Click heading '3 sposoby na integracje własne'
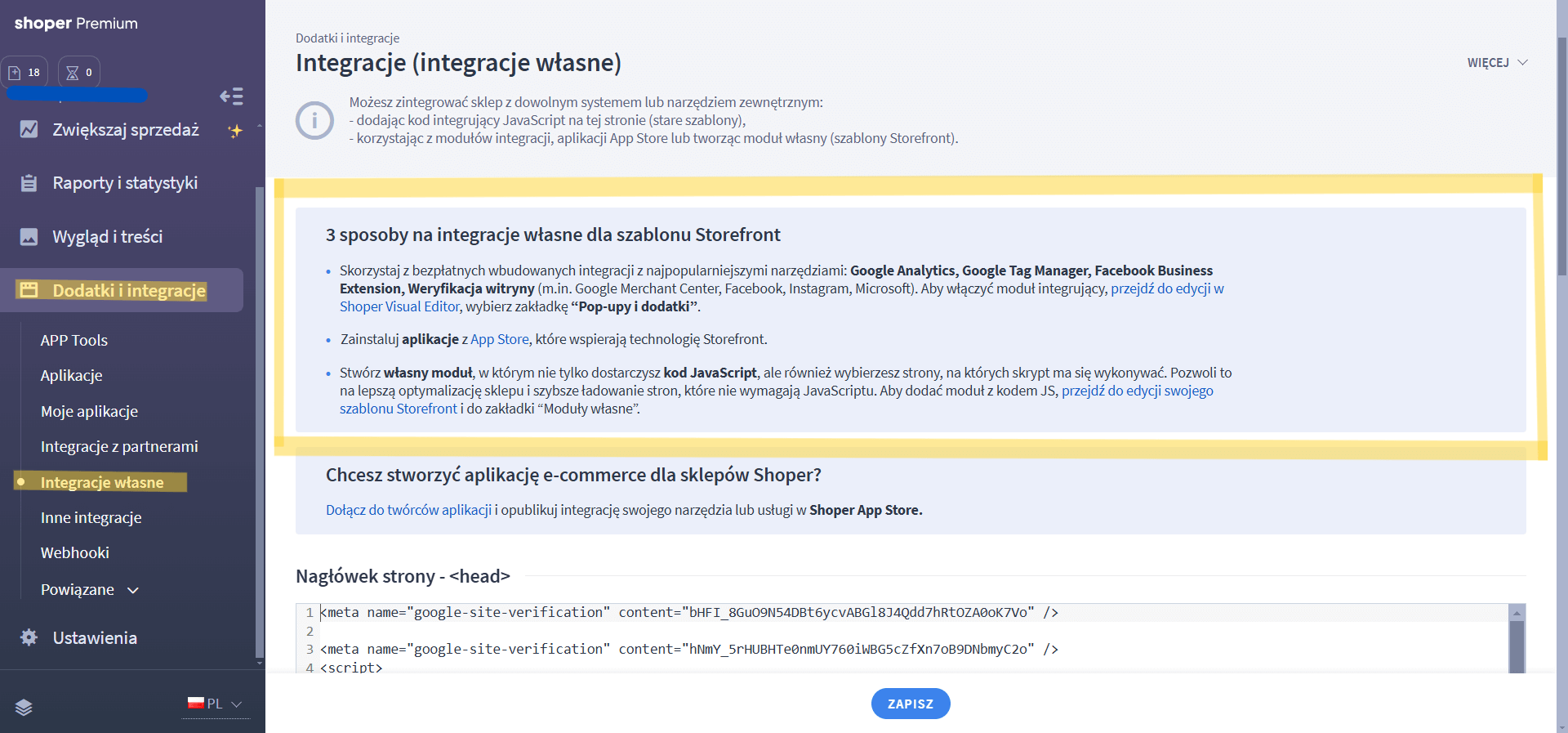This screenshot has width=1568, height=733. [x=553, y=235]
